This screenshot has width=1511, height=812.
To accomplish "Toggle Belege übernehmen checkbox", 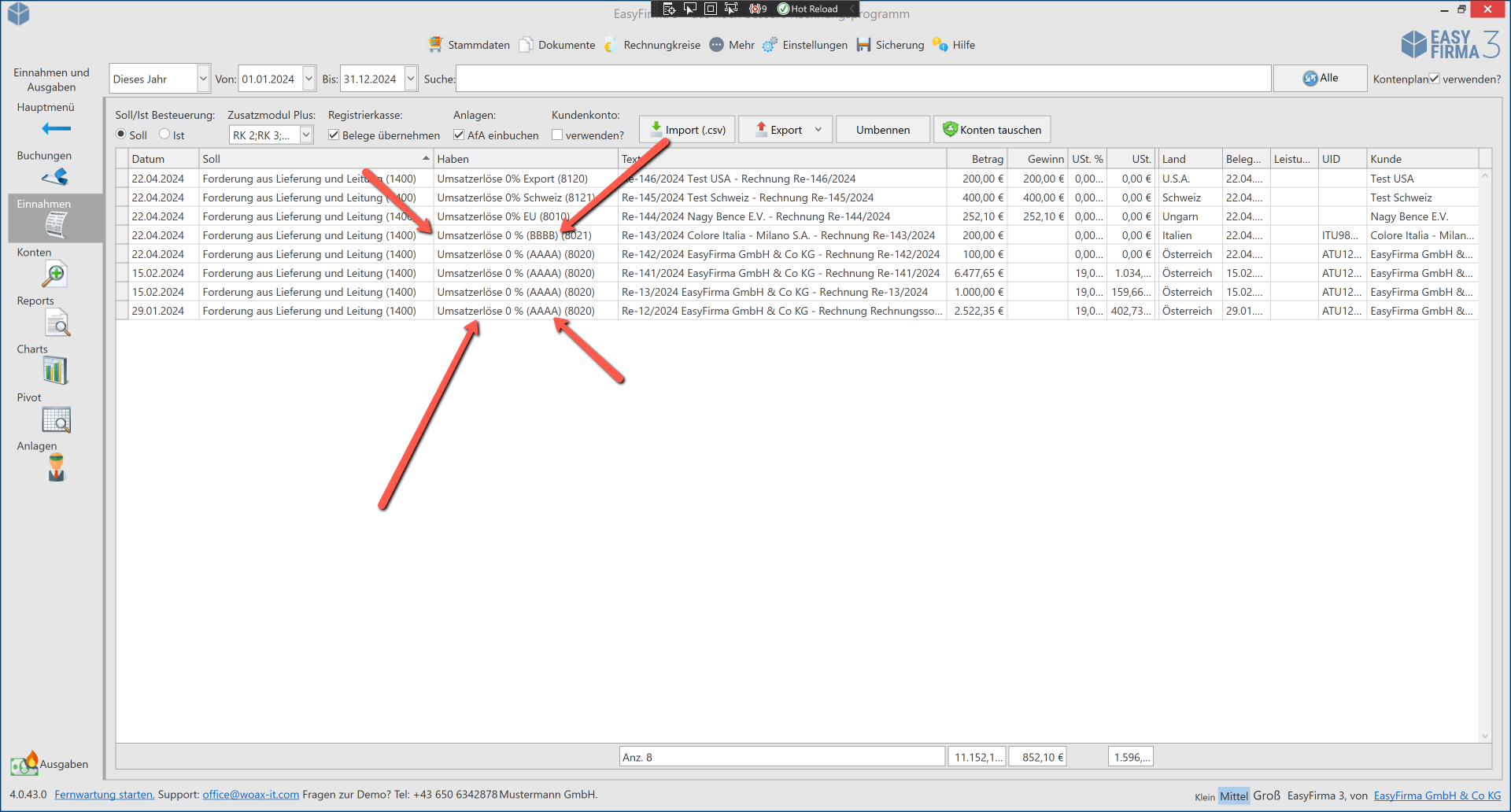I will pos(334,135).
